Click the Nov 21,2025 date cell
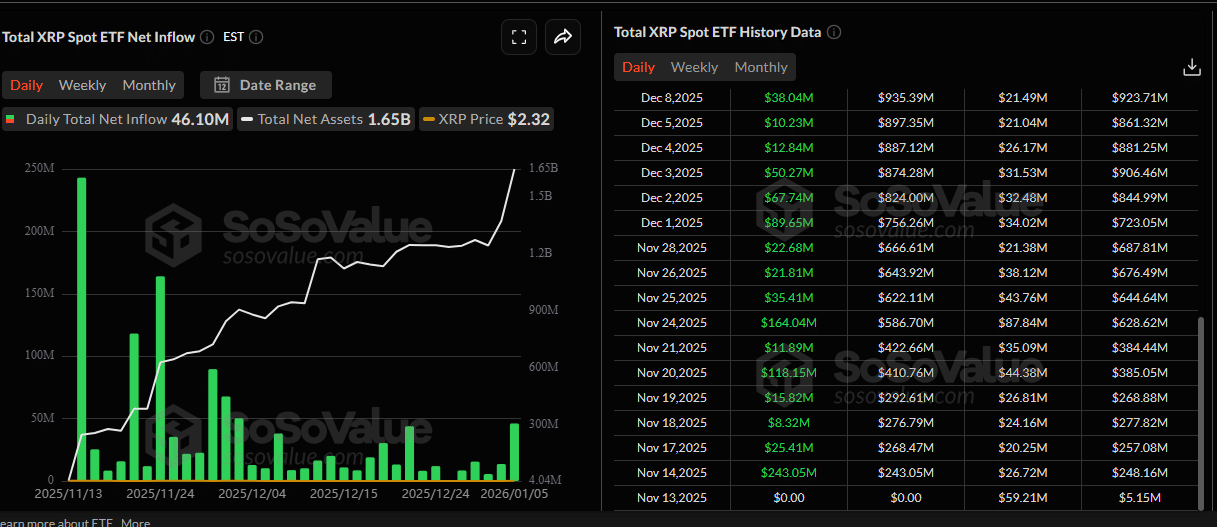The image size is (1217, 527). pyautogui.click(x=672, y=348)
